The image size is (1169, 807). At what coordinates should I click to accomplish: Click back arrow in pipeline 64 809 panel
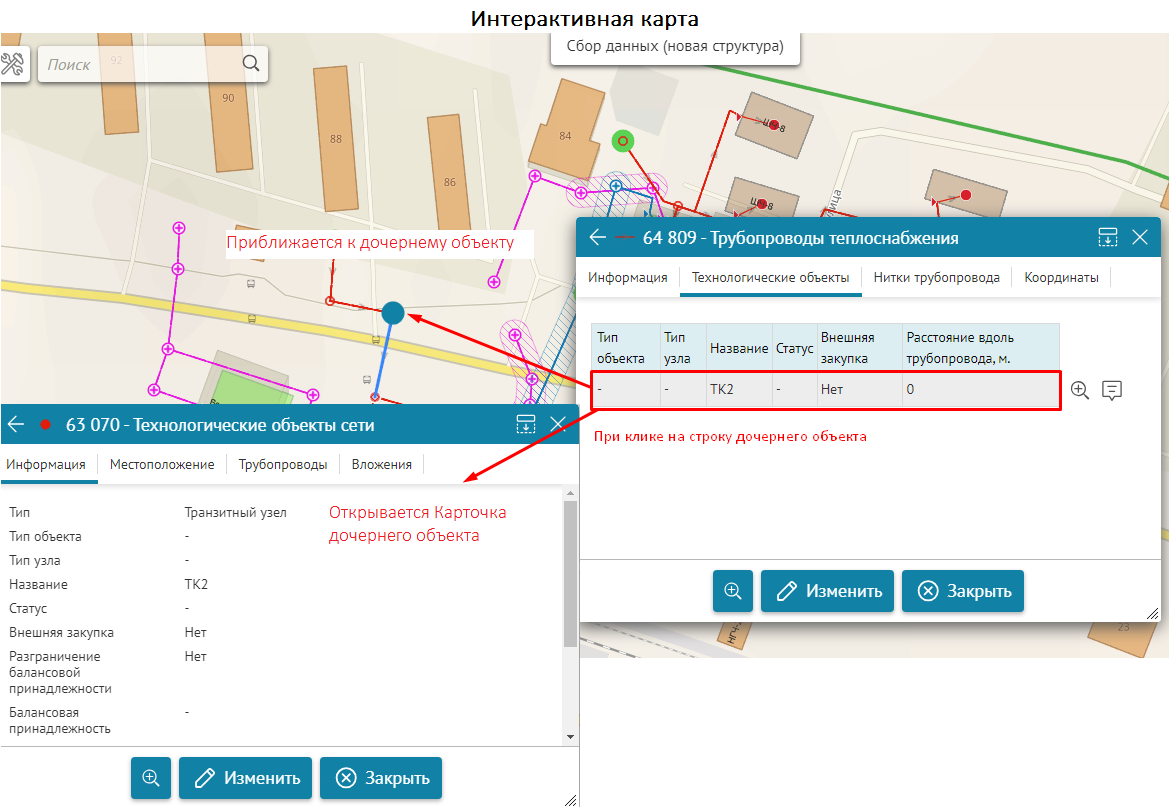pyautogui.click(x=598, y=237)
